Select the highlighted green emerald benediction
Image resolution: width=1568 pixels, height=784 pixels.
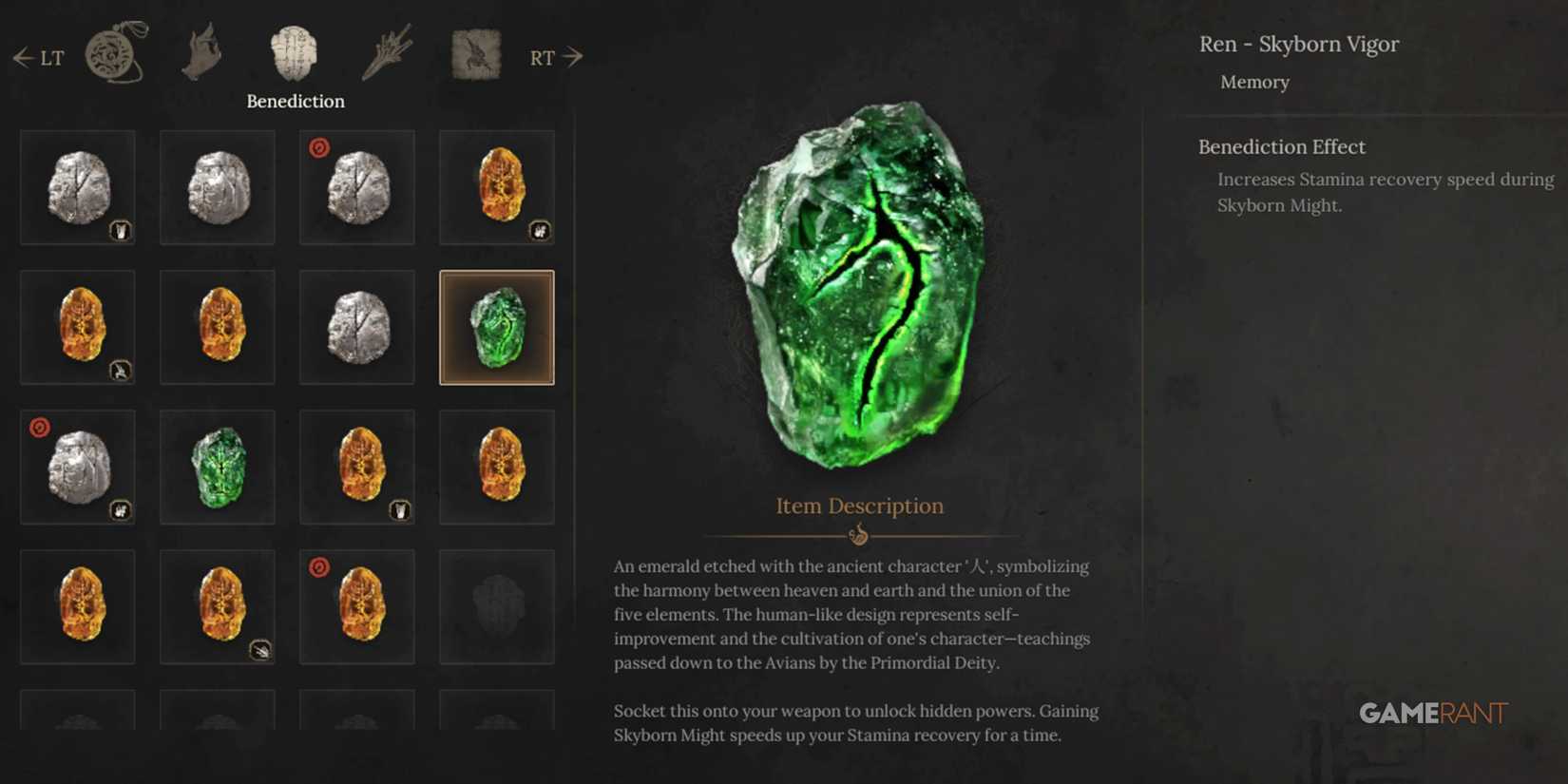(497, 328)
